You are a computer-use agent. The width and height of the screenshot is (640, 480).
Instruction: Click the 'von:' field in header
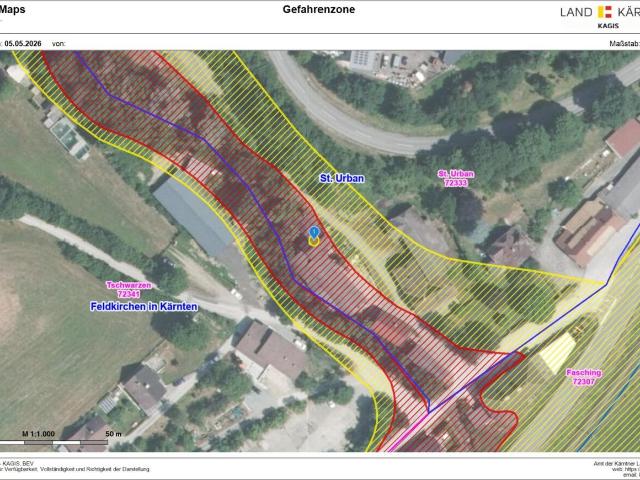[59, 44]
